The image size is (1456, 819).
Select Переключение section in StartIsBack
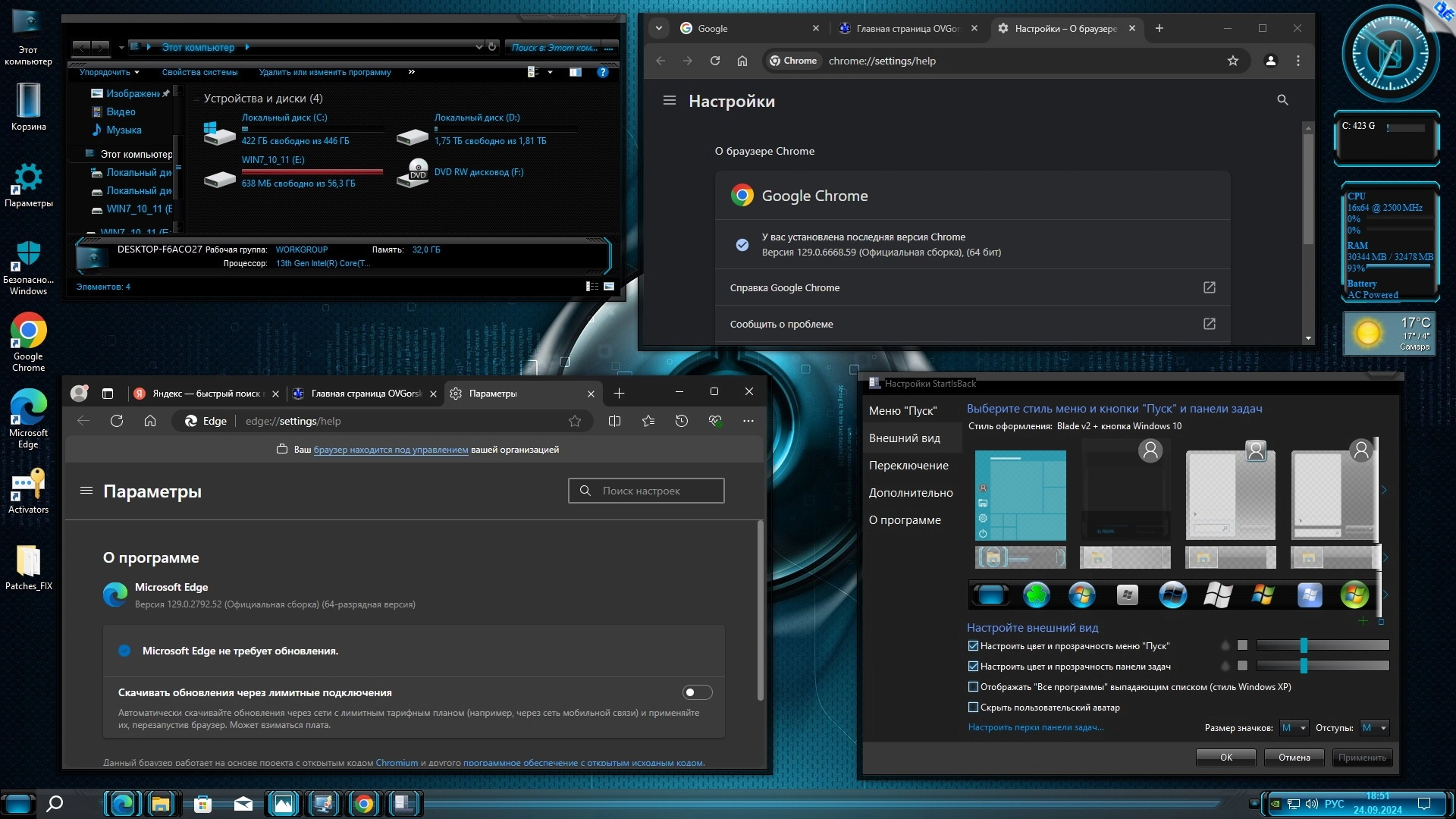908,466
